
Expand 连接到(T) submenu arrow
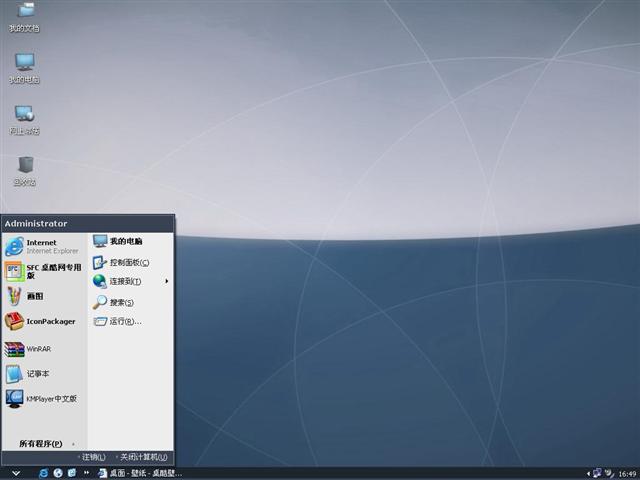167,281
